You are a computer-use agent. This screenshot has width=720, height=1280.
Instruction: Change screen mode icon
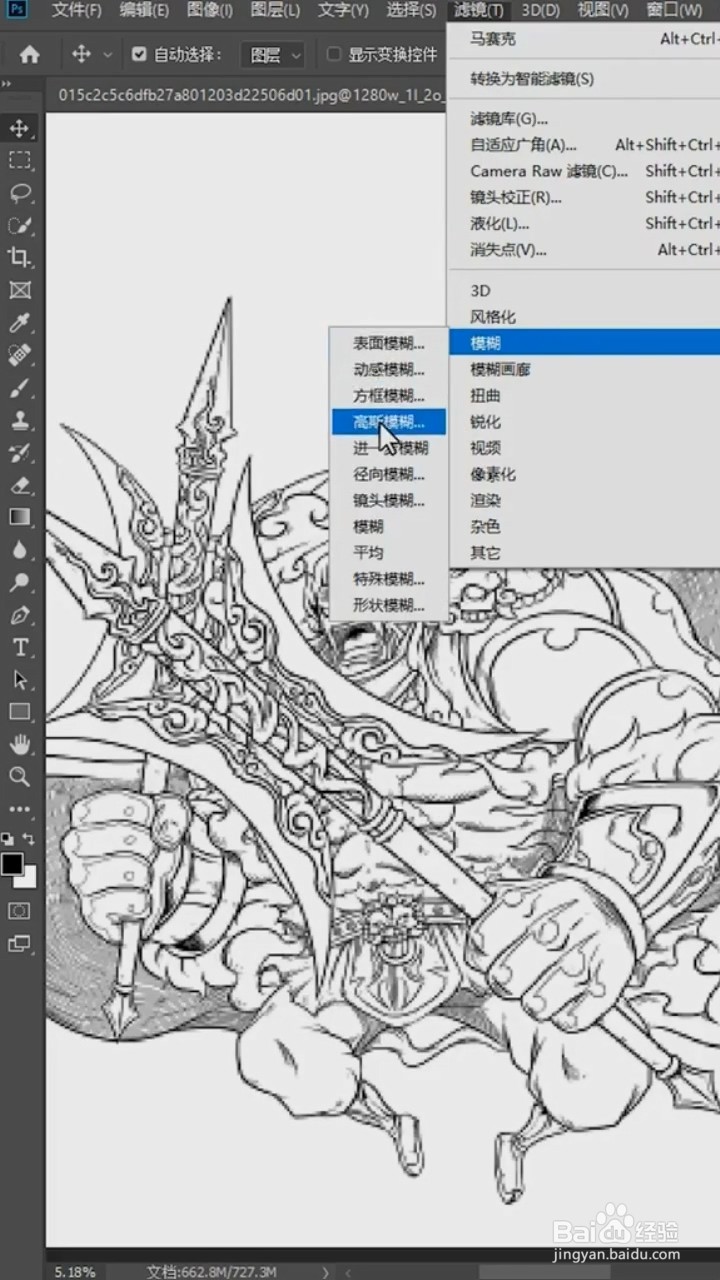point(20,942)
